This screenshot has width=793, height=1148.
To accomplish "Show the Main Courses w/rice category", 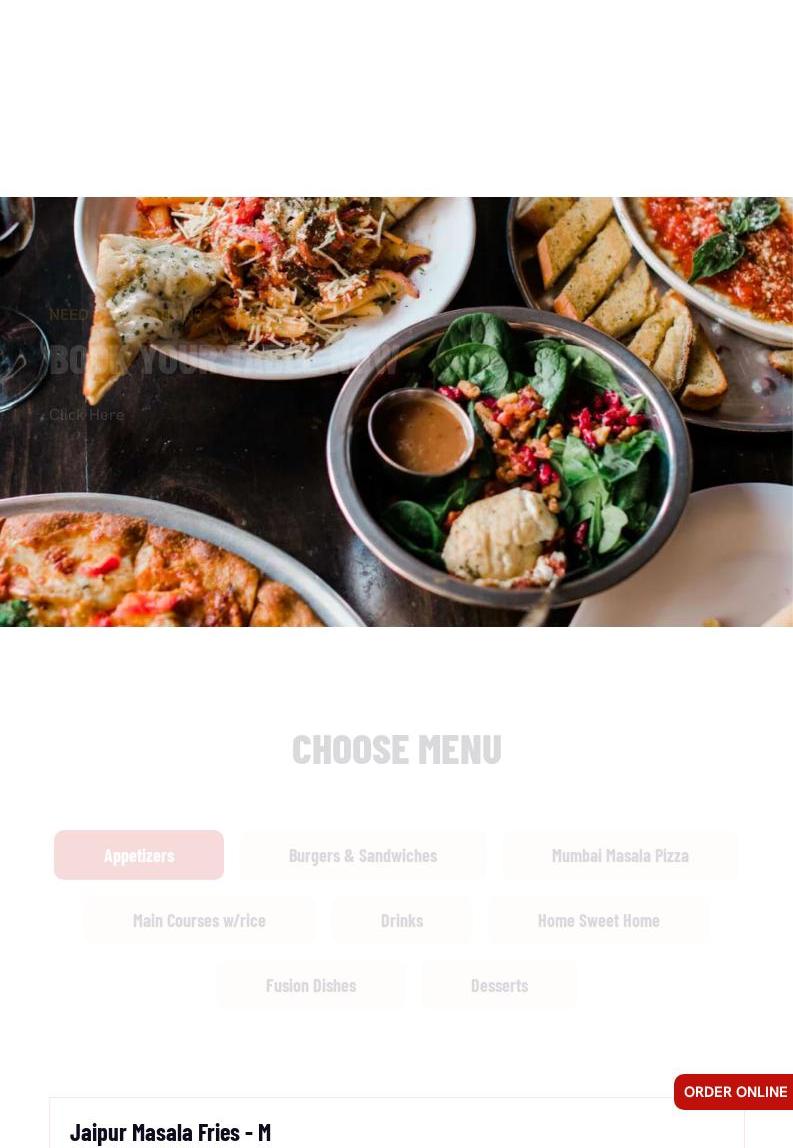I will [199, 920].
